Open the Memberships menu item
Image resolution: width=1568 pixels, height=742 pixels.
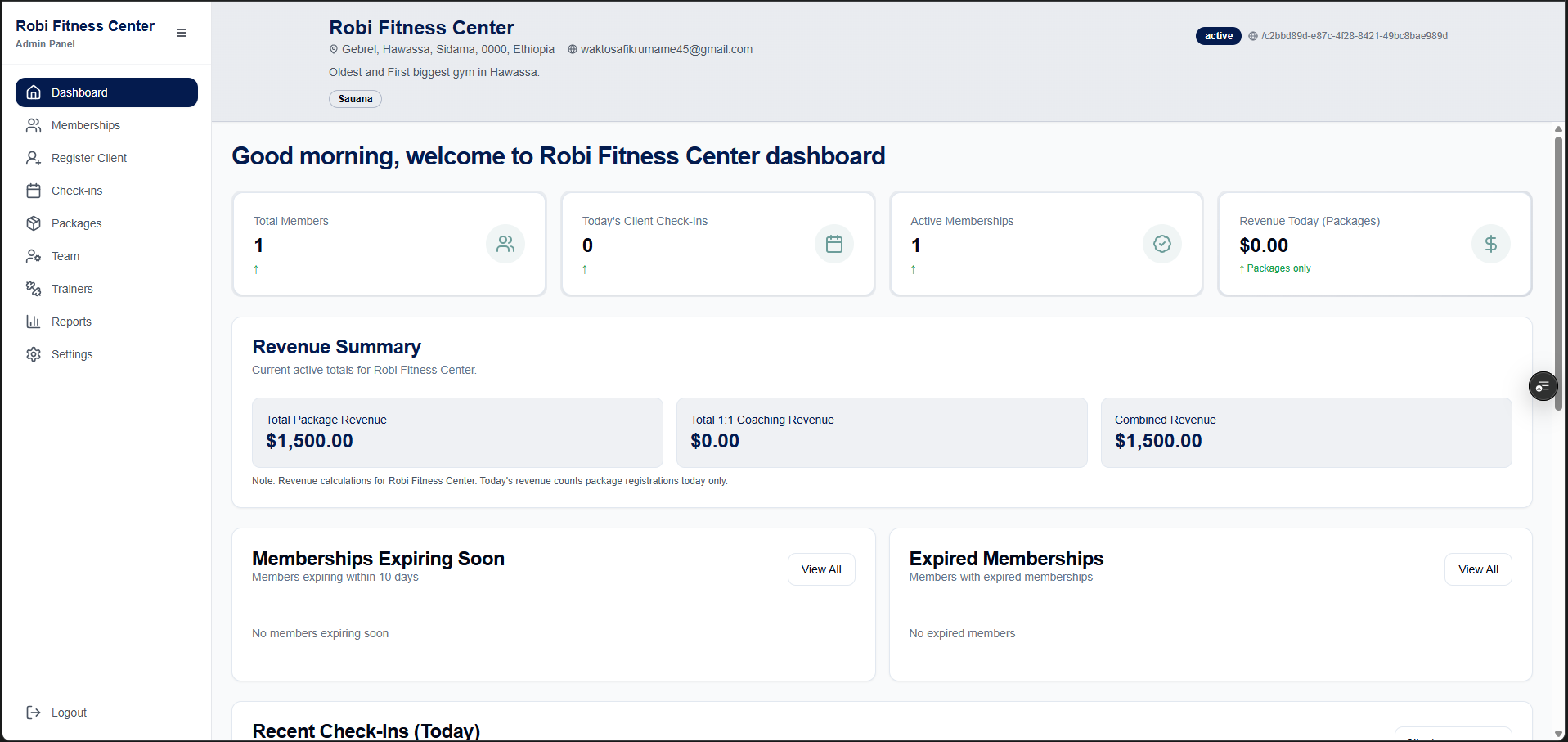point(106,125)
